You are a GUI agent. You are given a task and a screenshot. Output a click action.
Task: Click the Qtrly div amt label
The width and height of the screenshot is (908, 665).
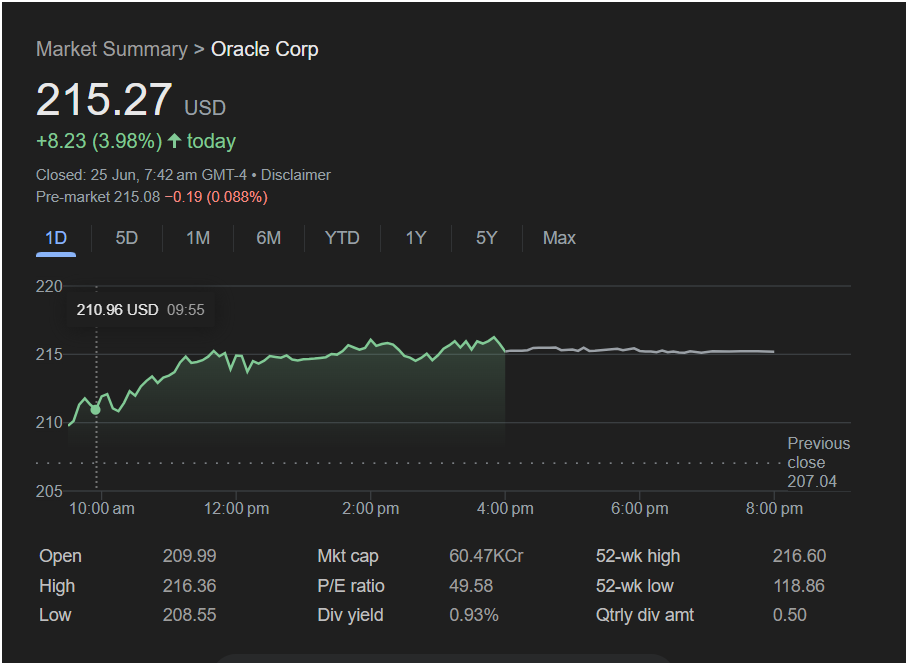pyautogui.click(x=645, y=615)
